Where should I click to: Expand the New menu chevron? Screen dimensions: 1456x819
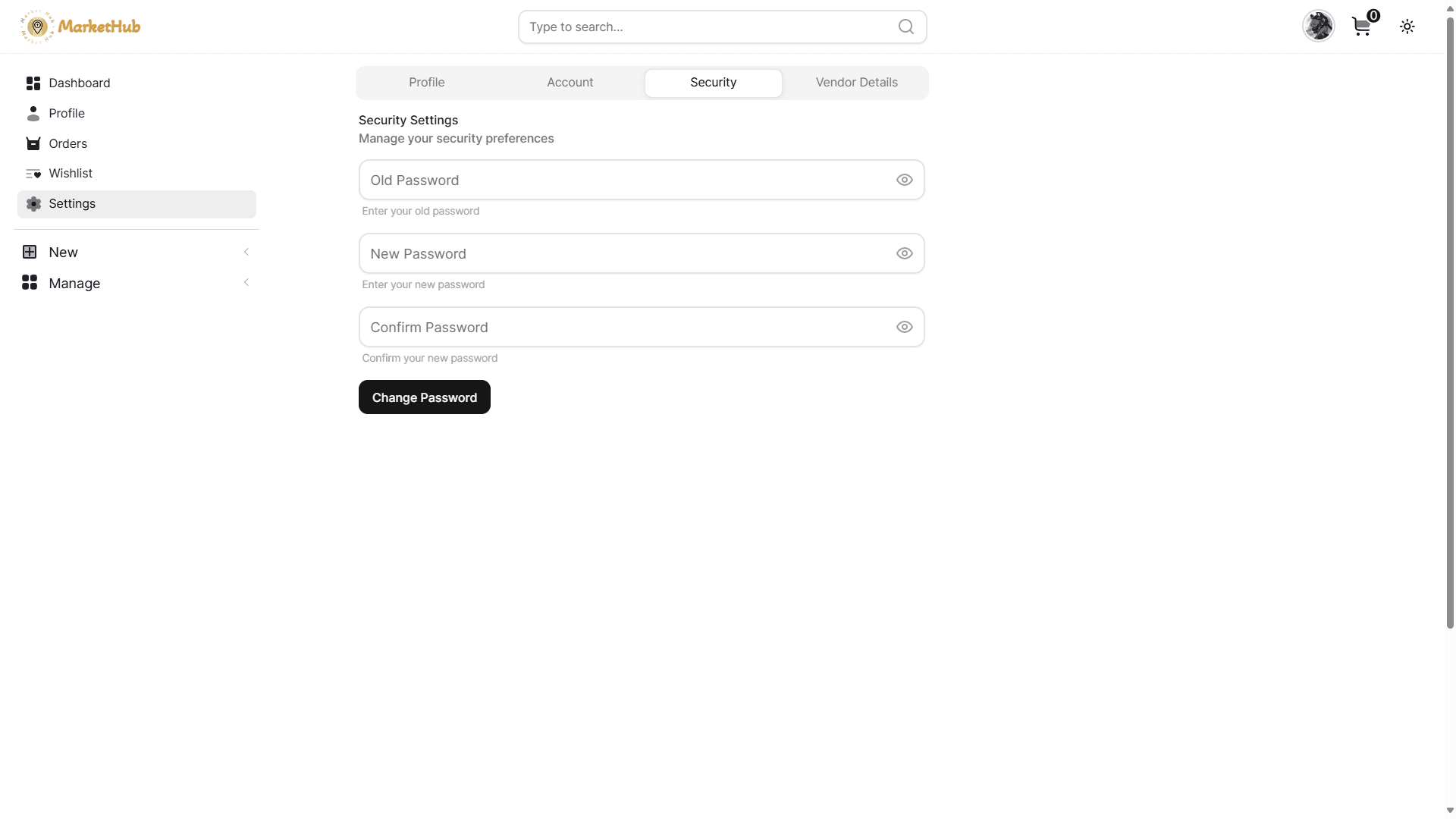click(x=246, y=252)
